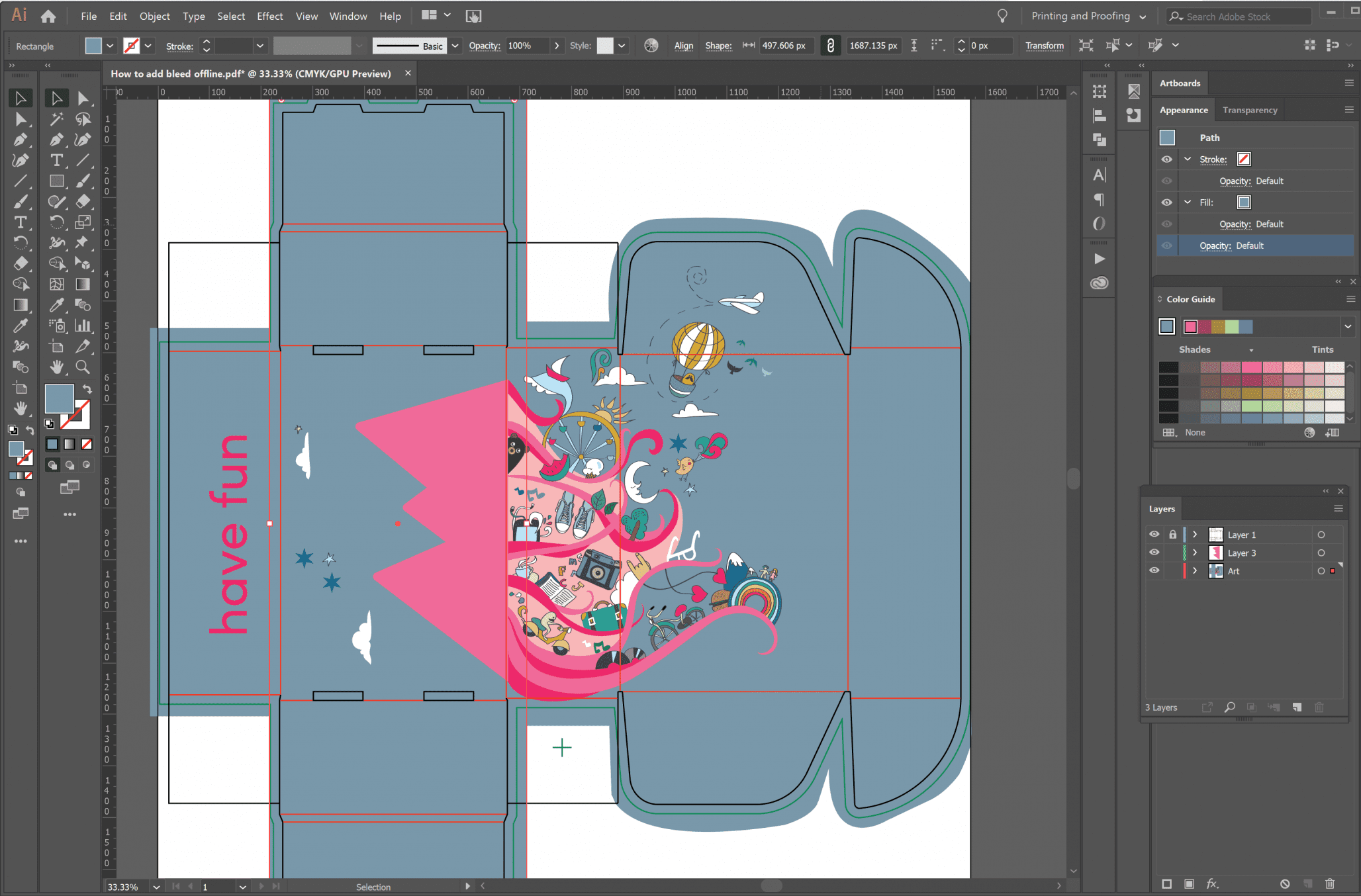
Task: Click the Align button in the control bar
Action: point(684,45)
